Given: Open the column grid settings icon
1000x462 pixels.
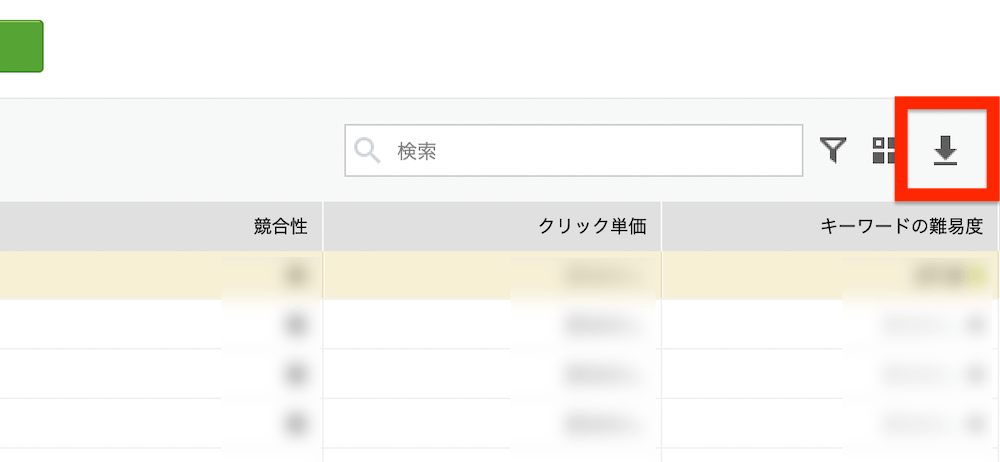Looking at the screenshot, I should (884, 151).
